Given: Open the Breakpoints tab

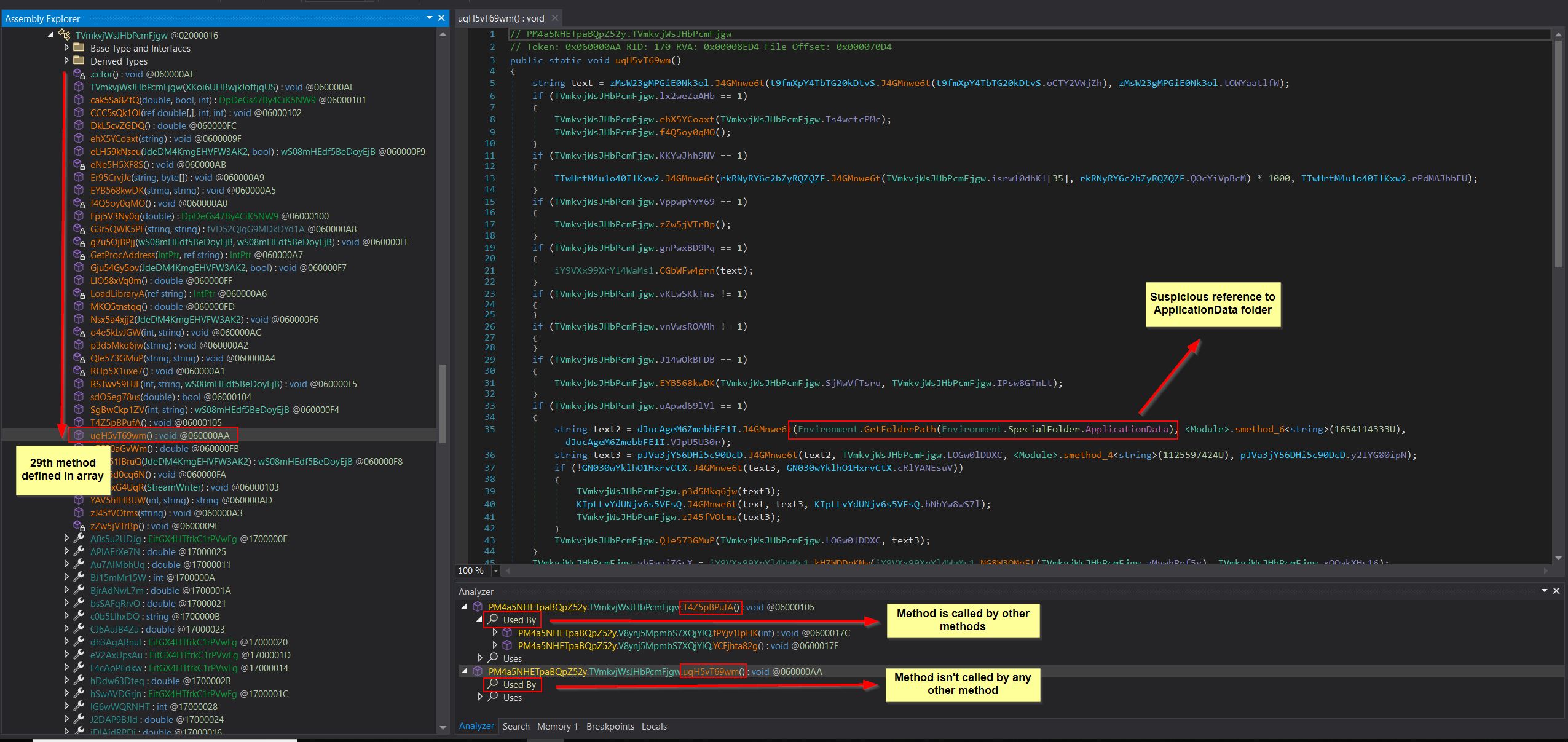Looking at the screenshot, I should point(610,726).
